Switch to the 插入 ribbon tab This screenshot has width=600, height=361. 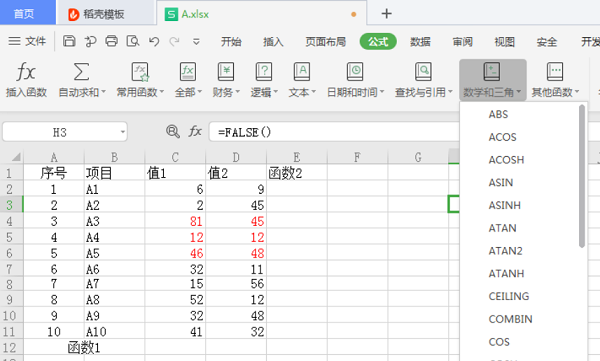(273, 42)
